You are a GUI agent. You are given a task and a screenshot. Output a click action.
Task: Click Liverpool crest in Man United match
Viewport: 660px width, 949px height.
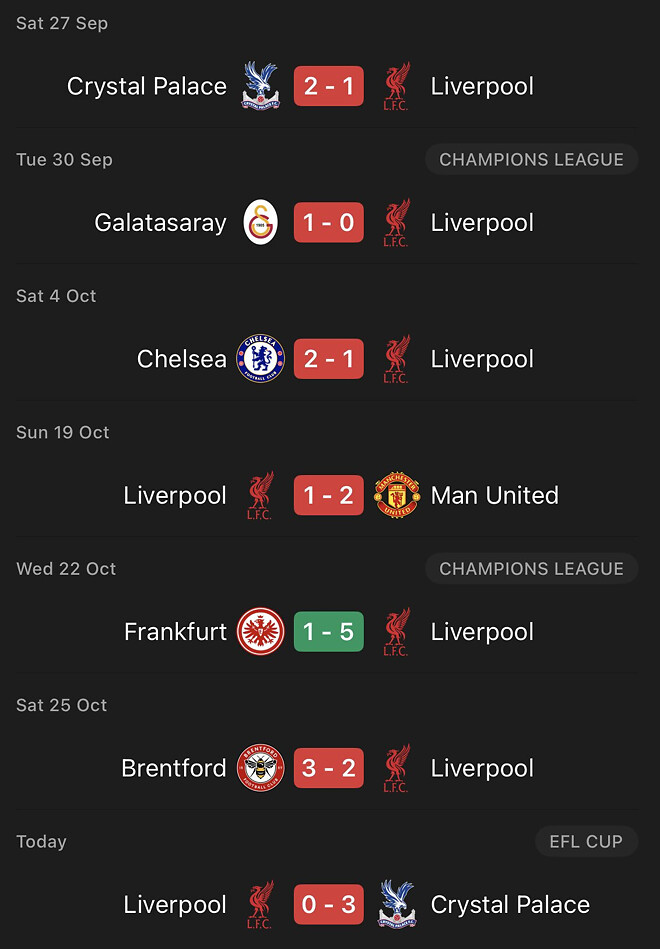point(261,495)
